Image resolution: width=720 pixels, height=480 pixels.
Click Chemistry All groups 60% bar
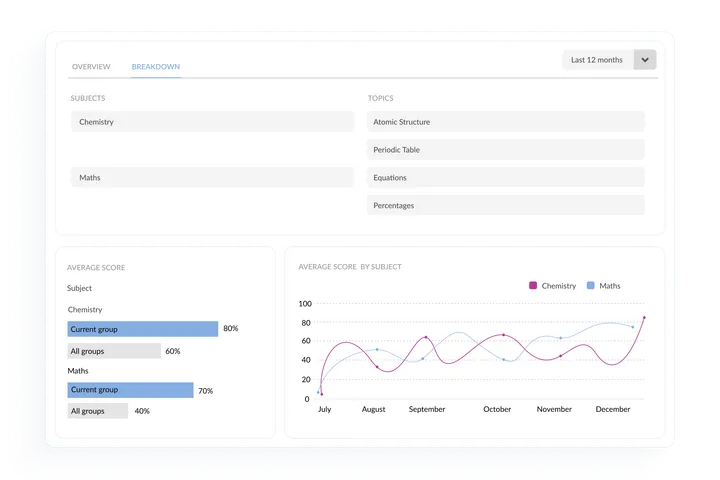click(114, 351)
